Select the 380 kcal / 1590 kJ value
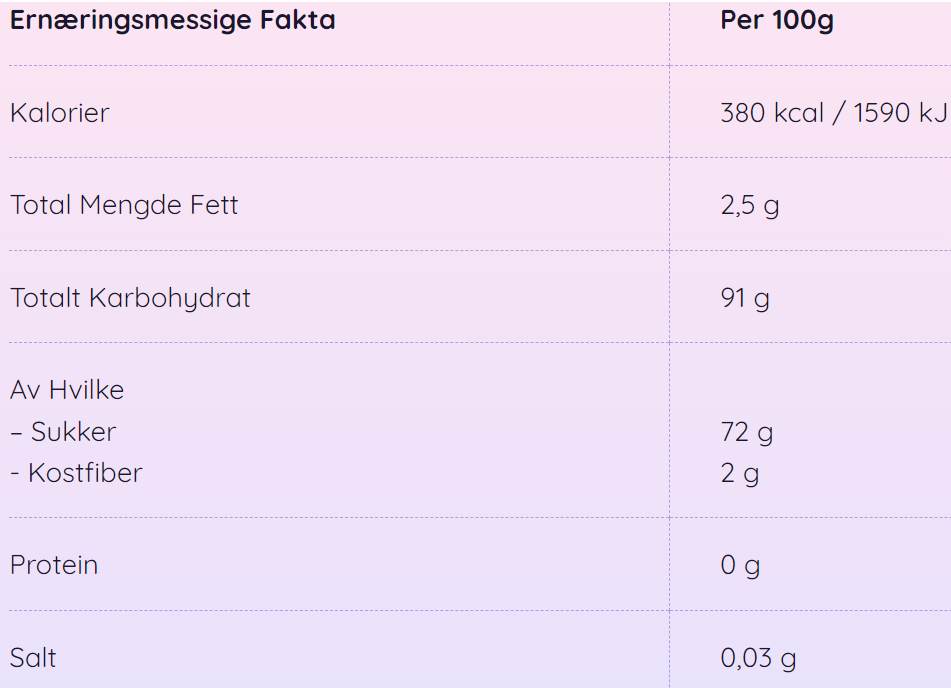 pos(834,113)
